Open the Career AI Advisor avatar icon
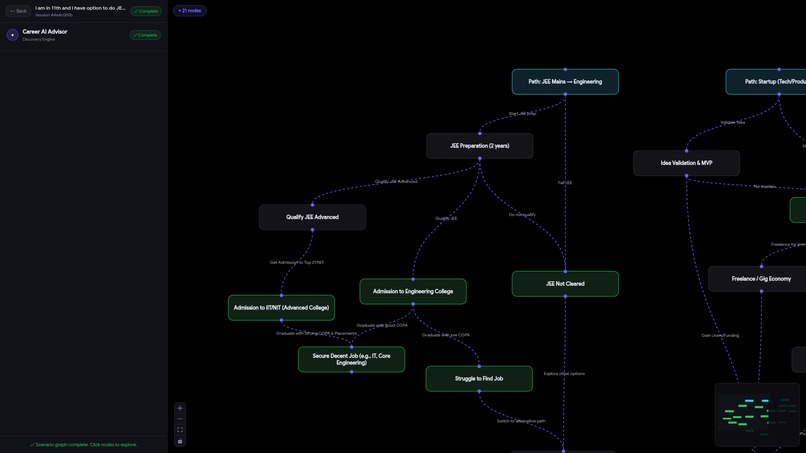Image resolution: width=806 pixels, height=453 pixels. 12,35
